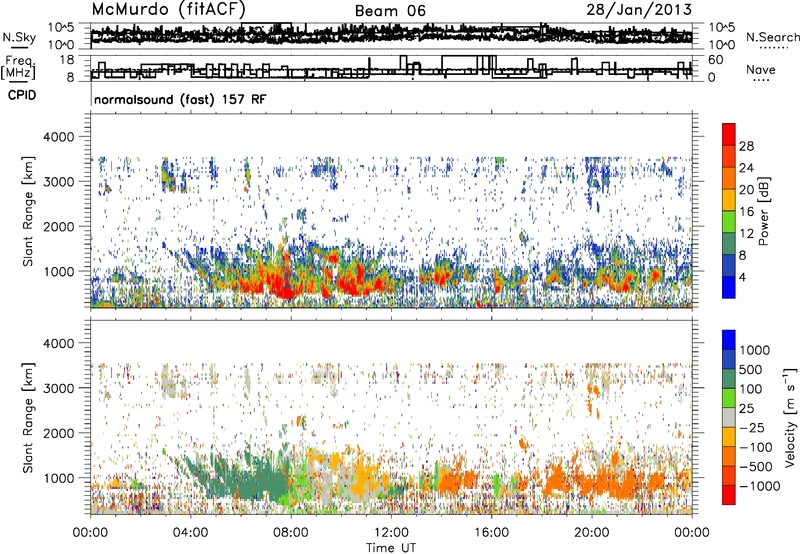The width and height of the screenshot is (800, 554).
Task: Click the 16:00 time axis tick label
Action: [491, 533]
